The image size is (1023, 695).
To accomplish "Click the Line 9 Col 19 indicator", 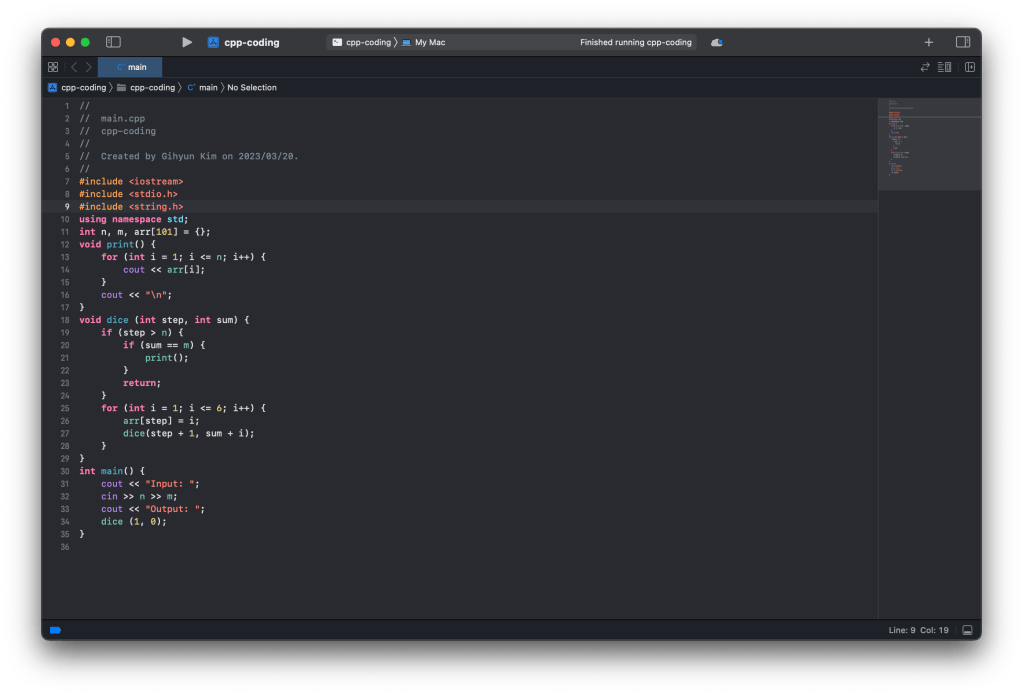I will 918,630.
